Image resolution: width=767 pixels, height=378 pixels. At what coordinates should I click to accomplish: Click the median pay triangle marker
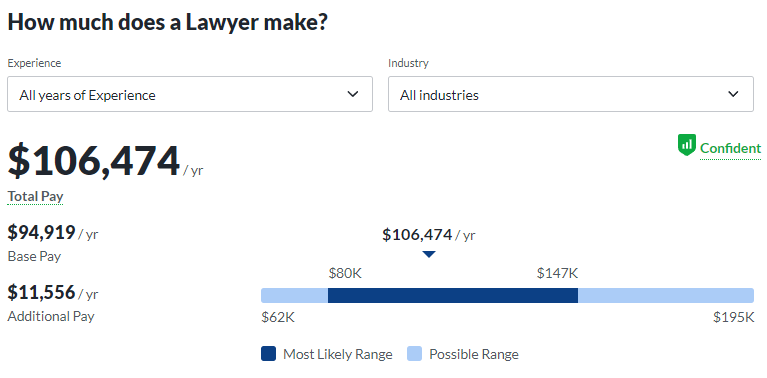point(429,254)
